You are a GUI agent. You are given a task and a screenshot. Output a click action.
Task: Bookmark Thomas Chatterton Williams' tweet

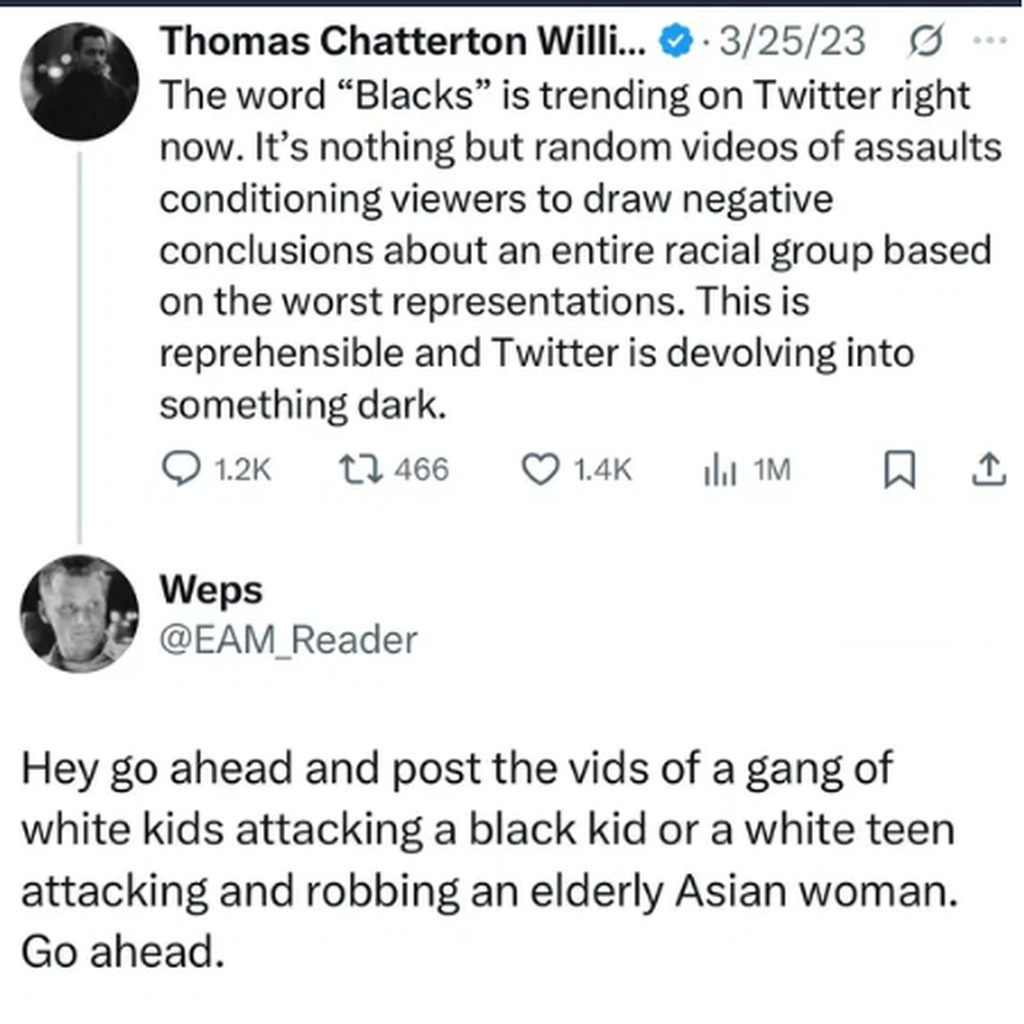pyautogui.click(x=896, y=468)
